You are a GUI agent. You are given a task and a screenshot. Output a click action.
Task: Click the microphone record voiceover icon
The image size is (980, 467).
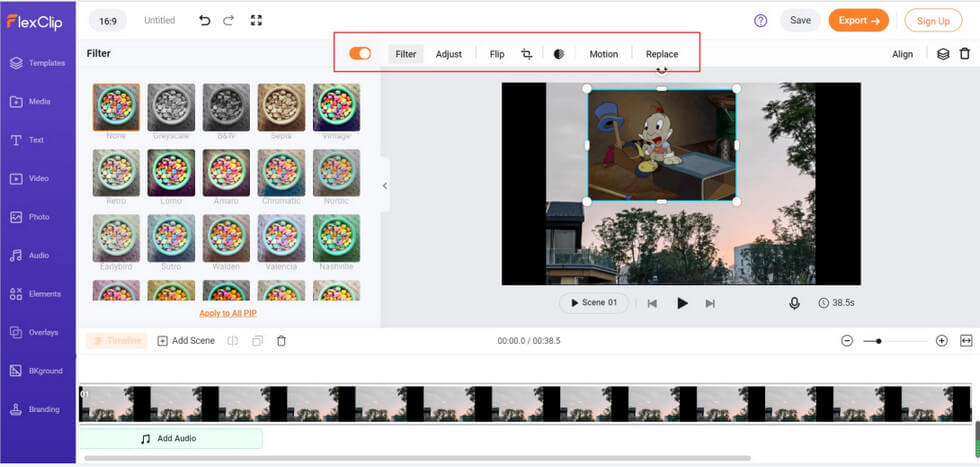pos(794,303)
